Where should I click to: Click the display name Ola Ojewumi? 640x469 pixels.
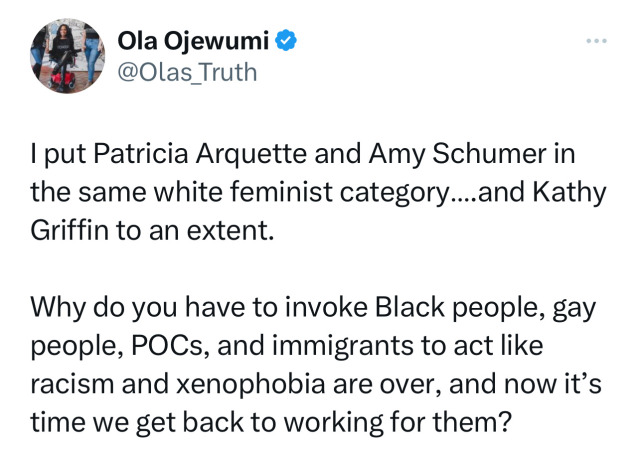point(194,41)
